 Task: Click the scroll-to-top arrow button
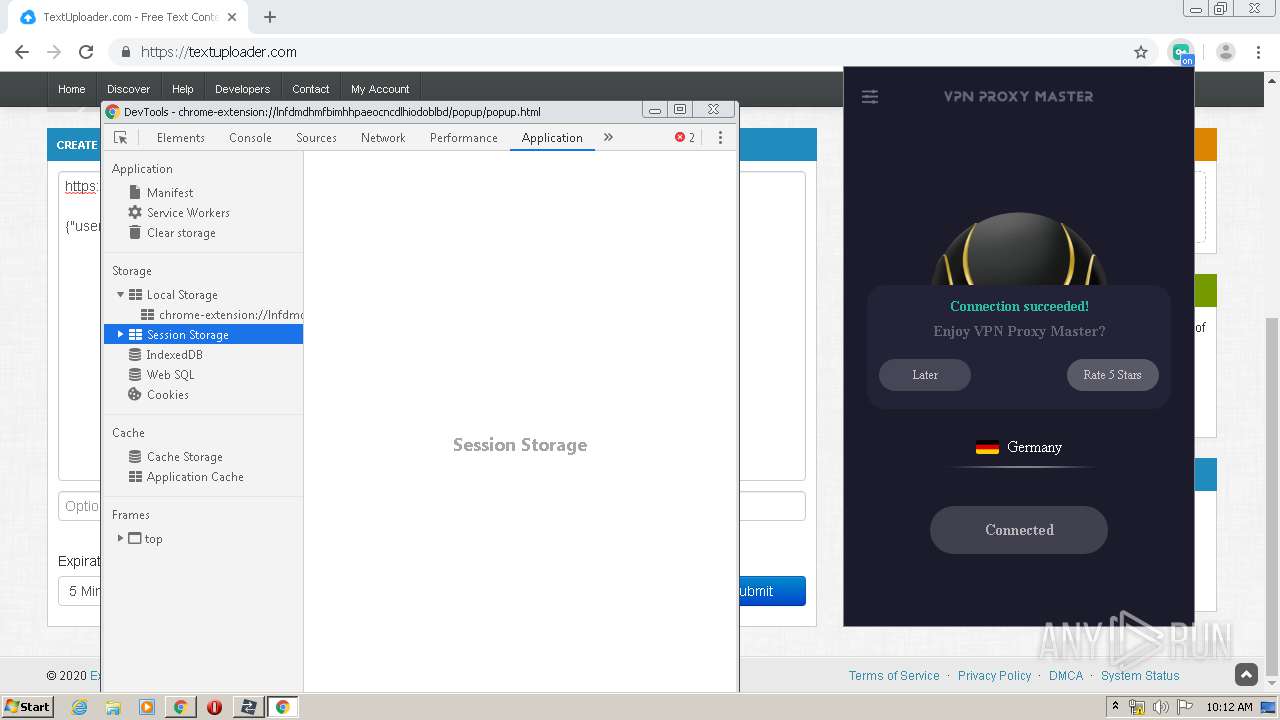click(x=1246, y=675)
